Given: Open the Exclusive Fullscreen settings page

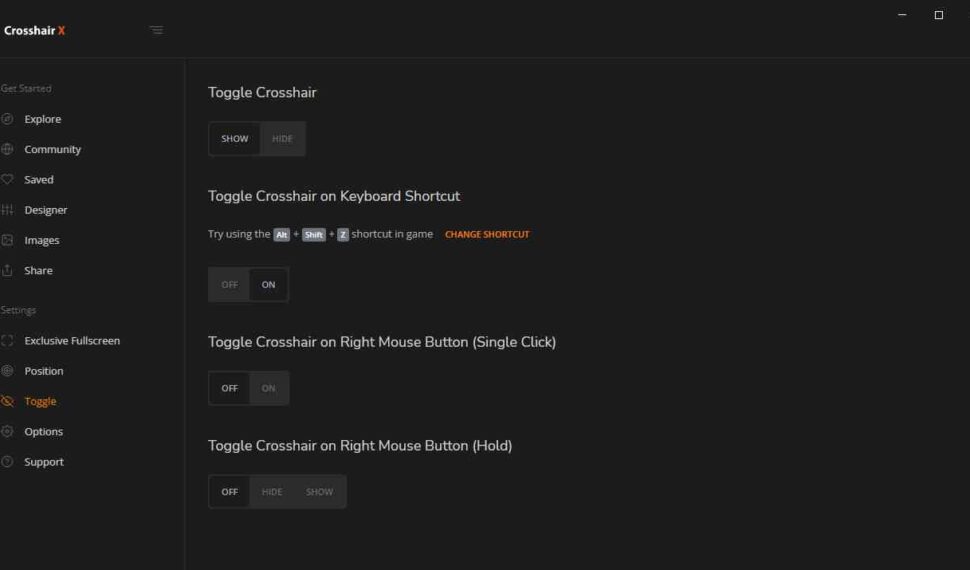Looking at the screenshot, I should pos(72,341).
